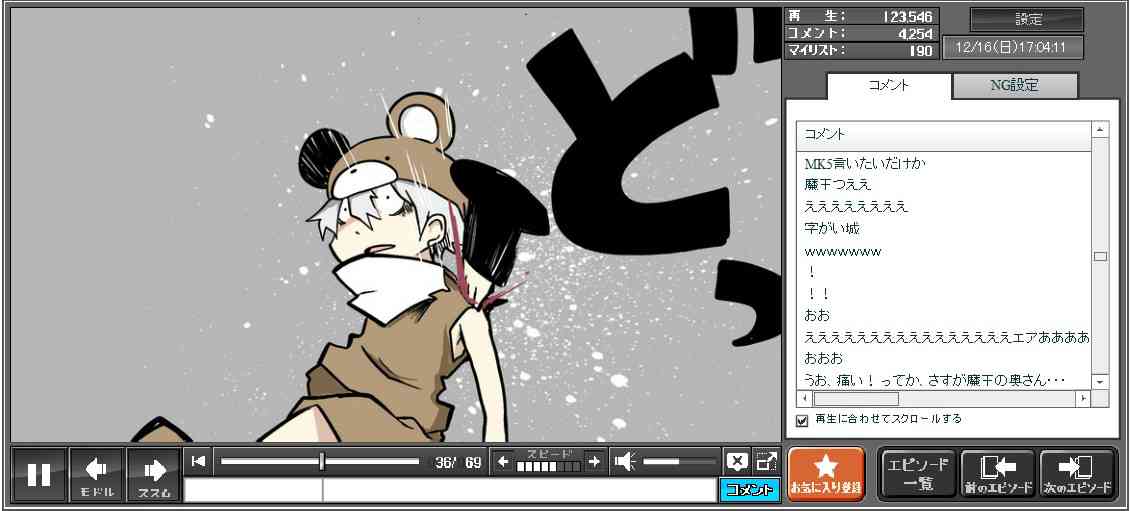Click the ススム (forward) arrow button
This screenshot has height=511, width=1131.
pyautogui.click(x=154, y=474)
